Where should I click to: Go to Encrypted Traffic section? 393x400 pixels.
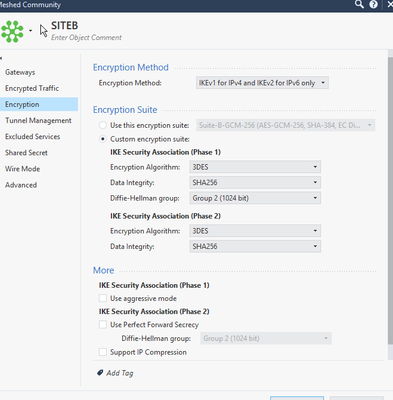click(x=32, y=88)
